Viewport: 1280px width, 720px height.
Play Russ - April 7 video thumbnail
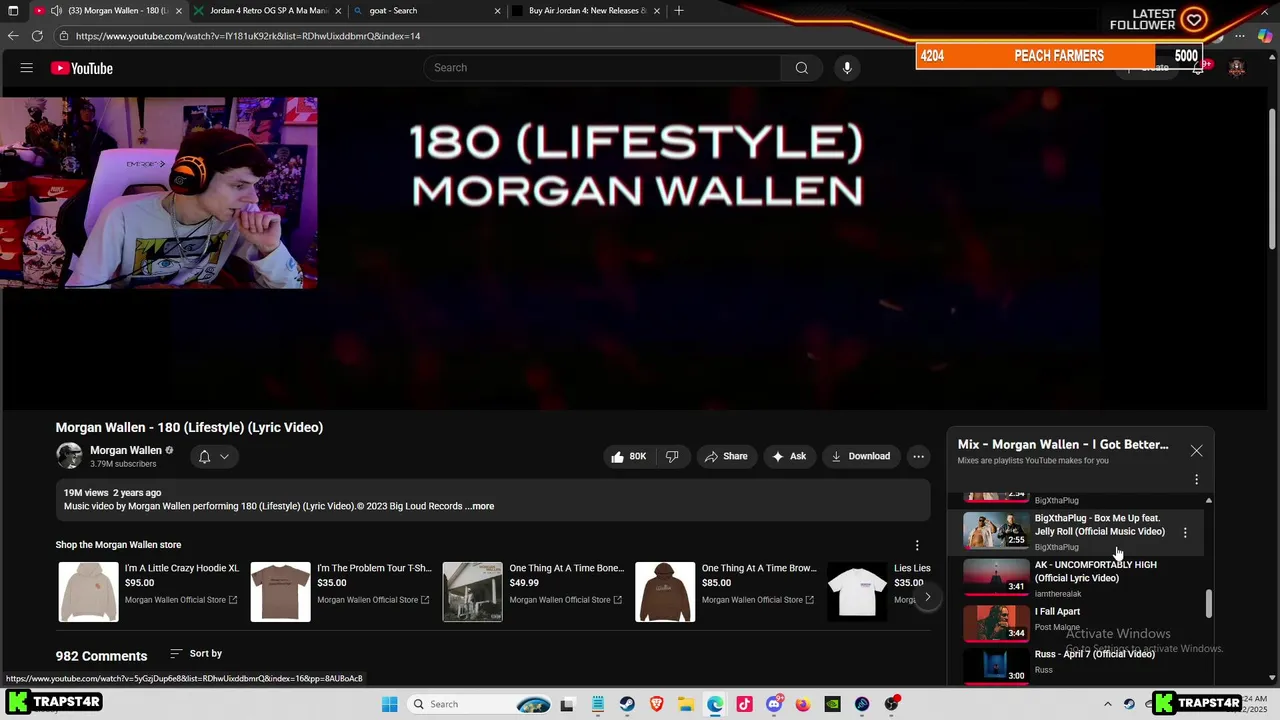[996, 667]
